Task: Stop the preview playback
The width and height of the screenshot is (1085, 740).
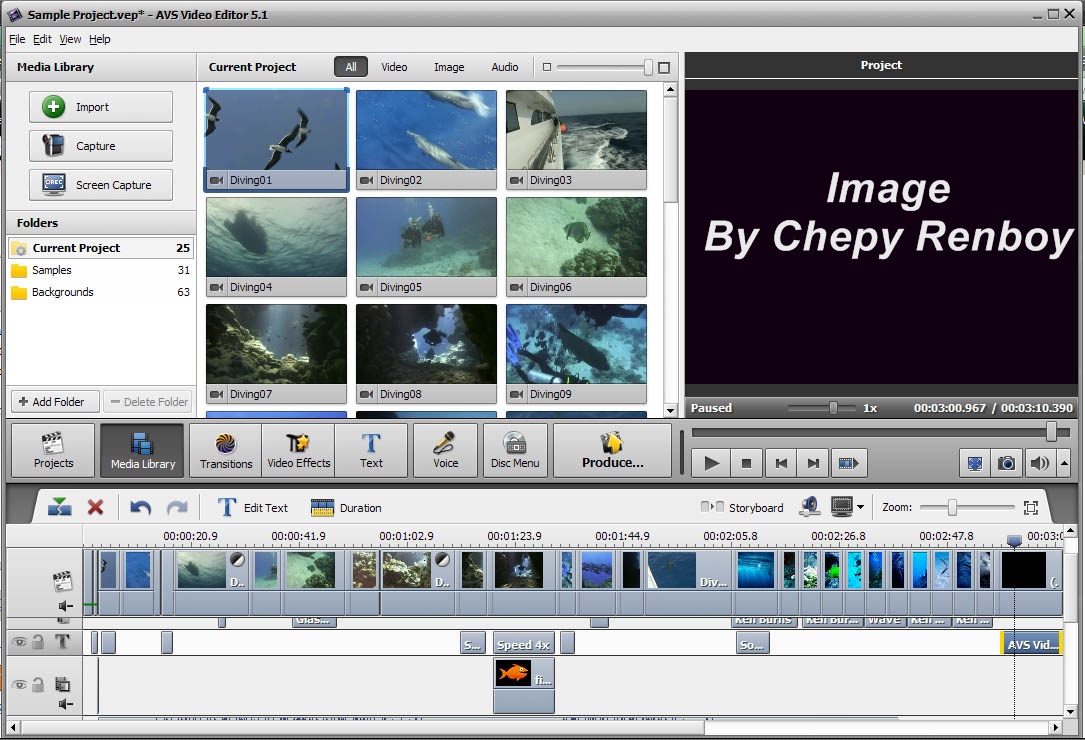Action: [x=746, y=463]
